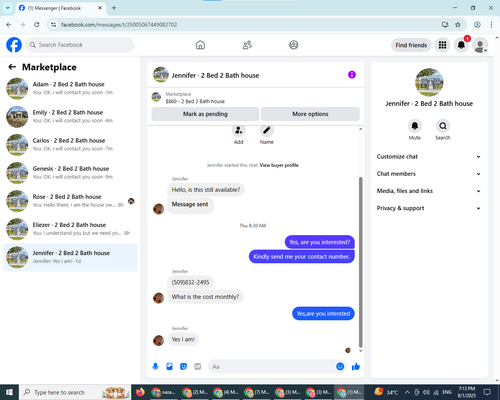The height and width of the screenshot is (400, 500).
Task: Click the Name pencil icon
Action: click(267, 130)
